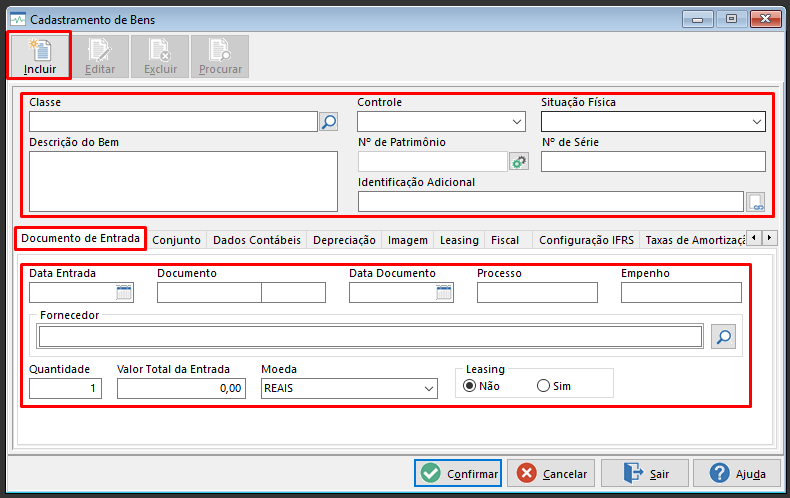
Task: Open Data Entrada calendar picker
Action: (124, 292)
